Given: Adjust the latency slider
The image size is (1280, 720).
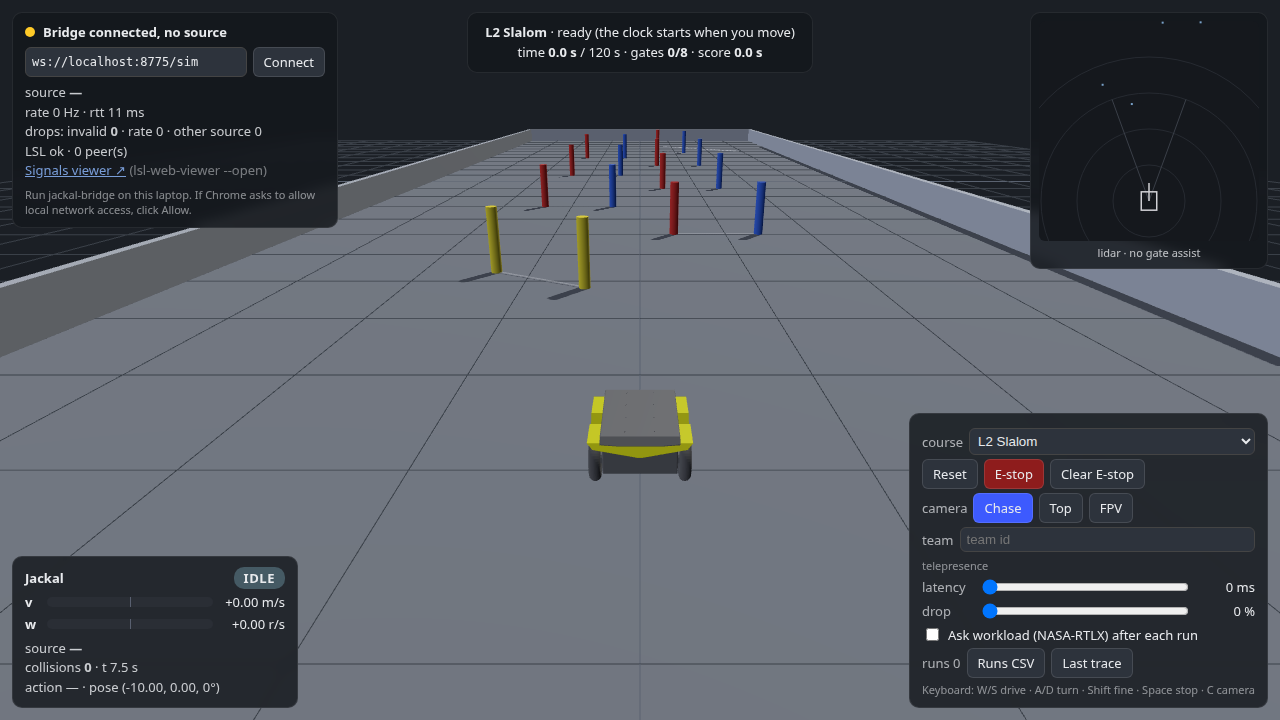Looking at the screenshot, I should pyautogui.click(x=1086, y=587).
